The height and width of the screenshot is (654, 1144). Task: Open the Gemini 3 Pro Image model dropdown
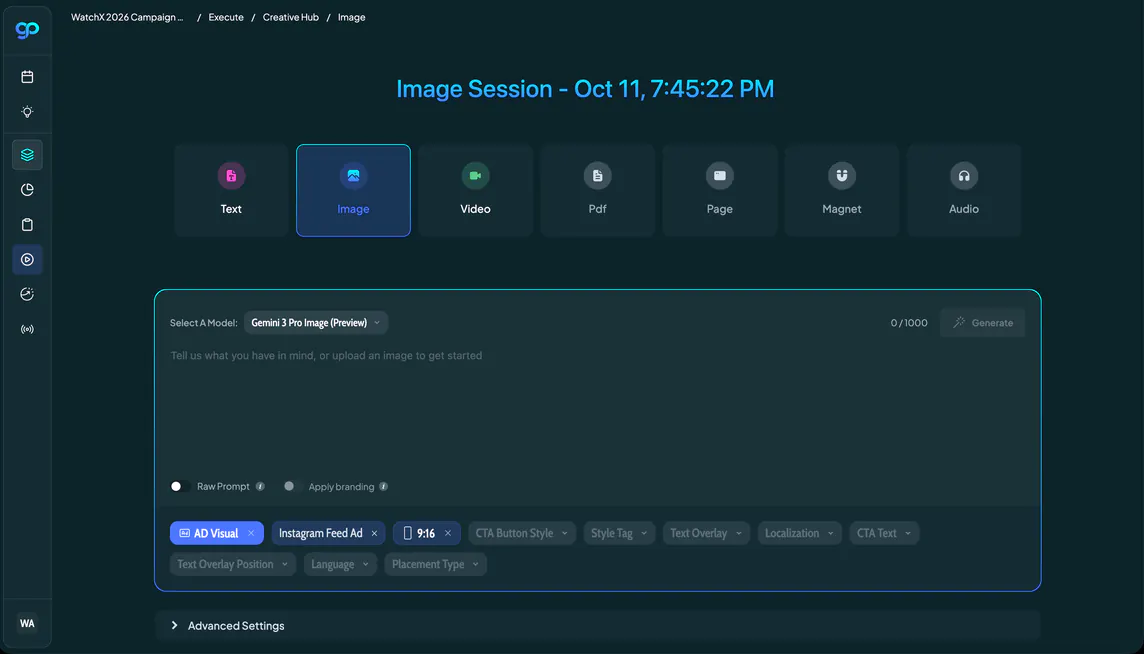(x=316, y=323)
